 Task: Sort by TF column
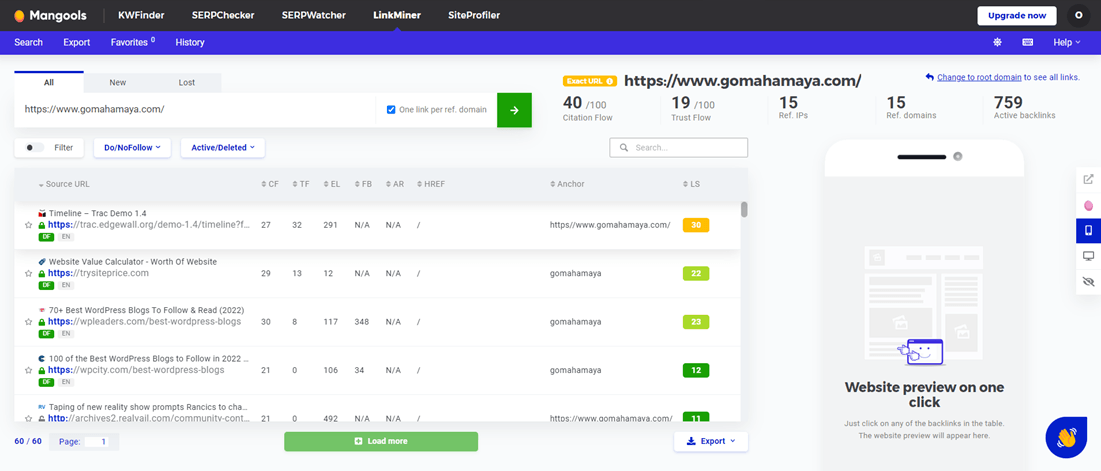click(301, 184)
